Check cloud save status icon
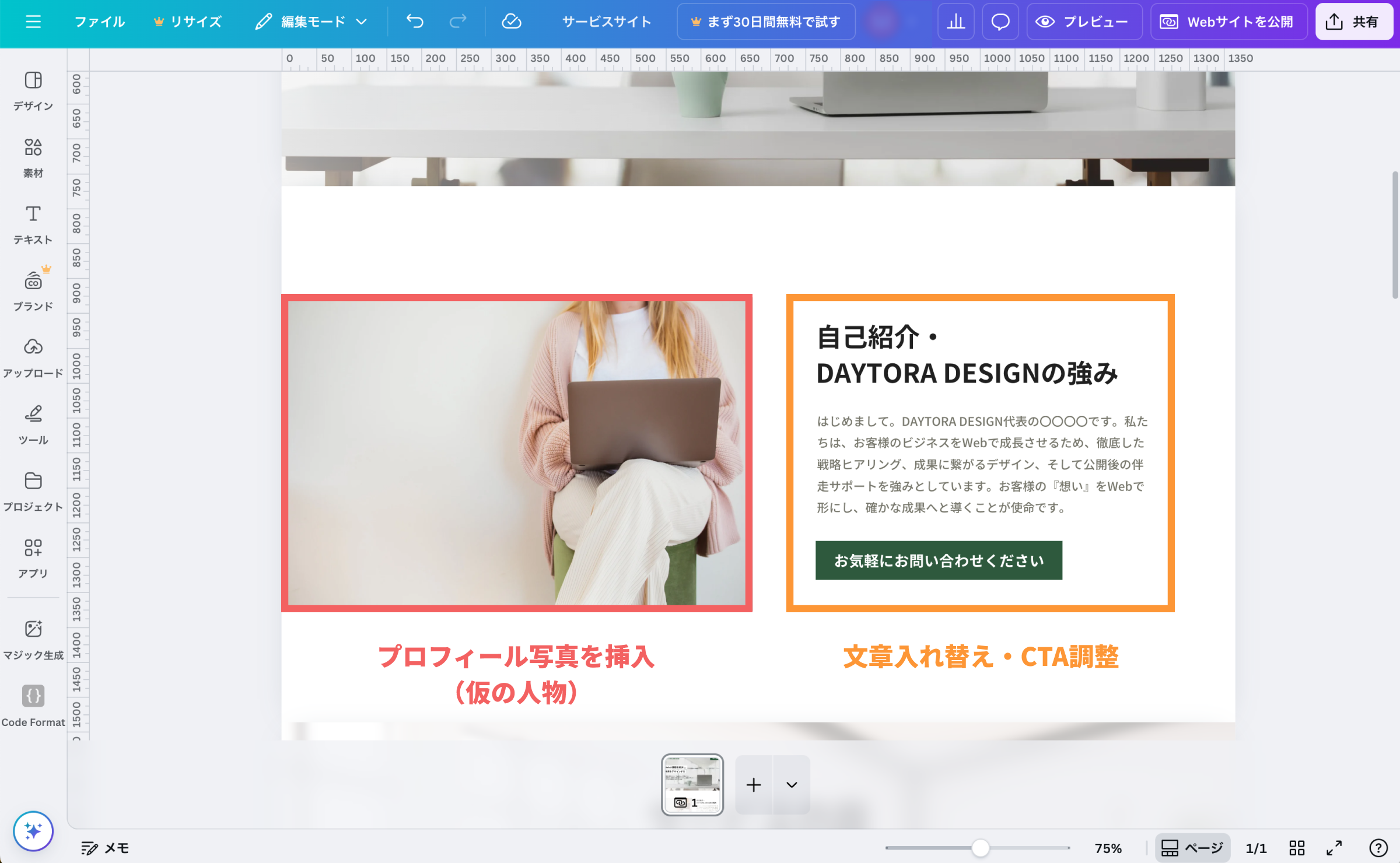1400x863 pixels. click(511, 22)
